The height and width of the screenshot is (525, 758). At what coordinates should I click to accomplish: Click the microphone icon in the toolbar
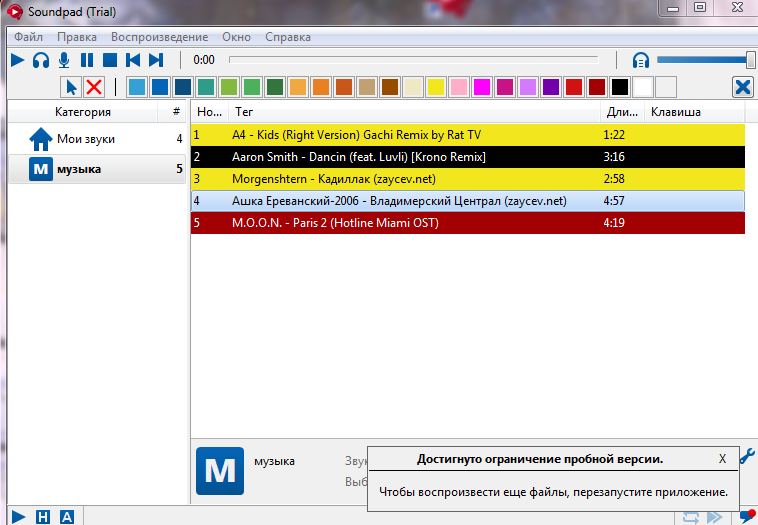click(64, 60)
